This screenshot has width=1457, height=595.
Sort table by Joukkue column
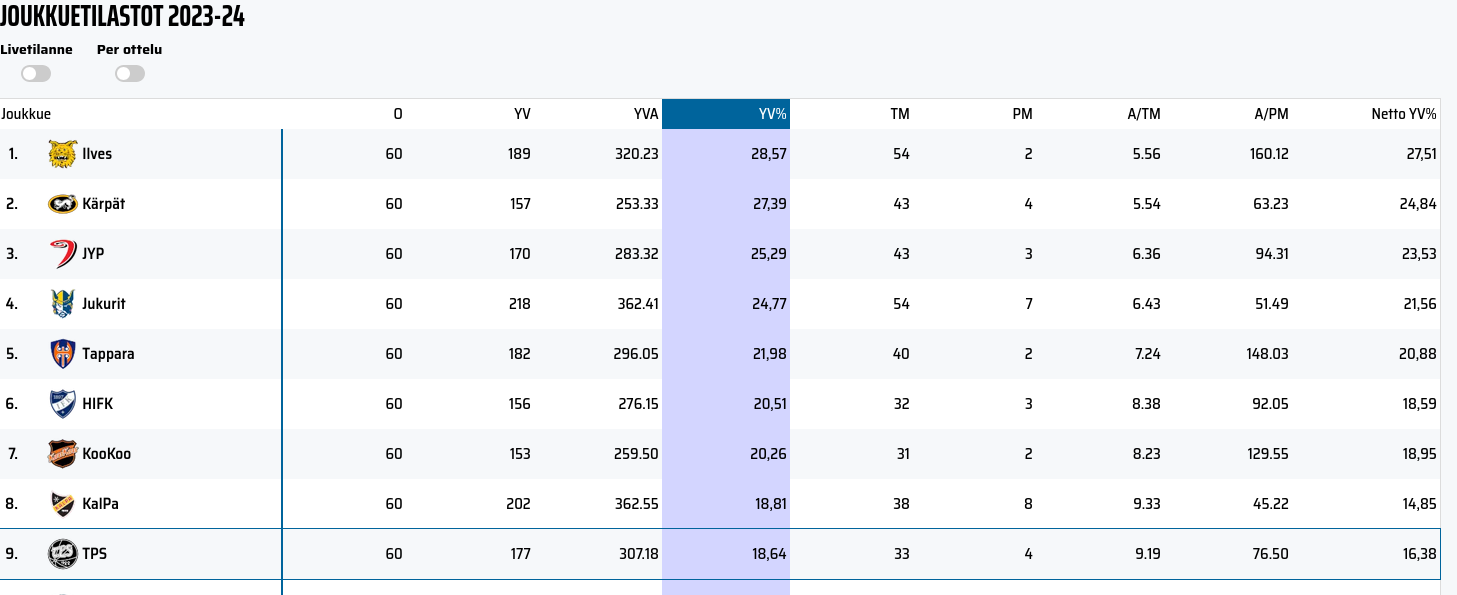click(x=26, y=114)
